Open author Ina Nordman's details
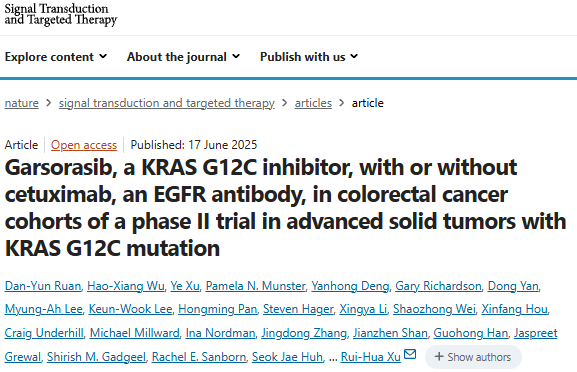 click(x=220, y=333)
